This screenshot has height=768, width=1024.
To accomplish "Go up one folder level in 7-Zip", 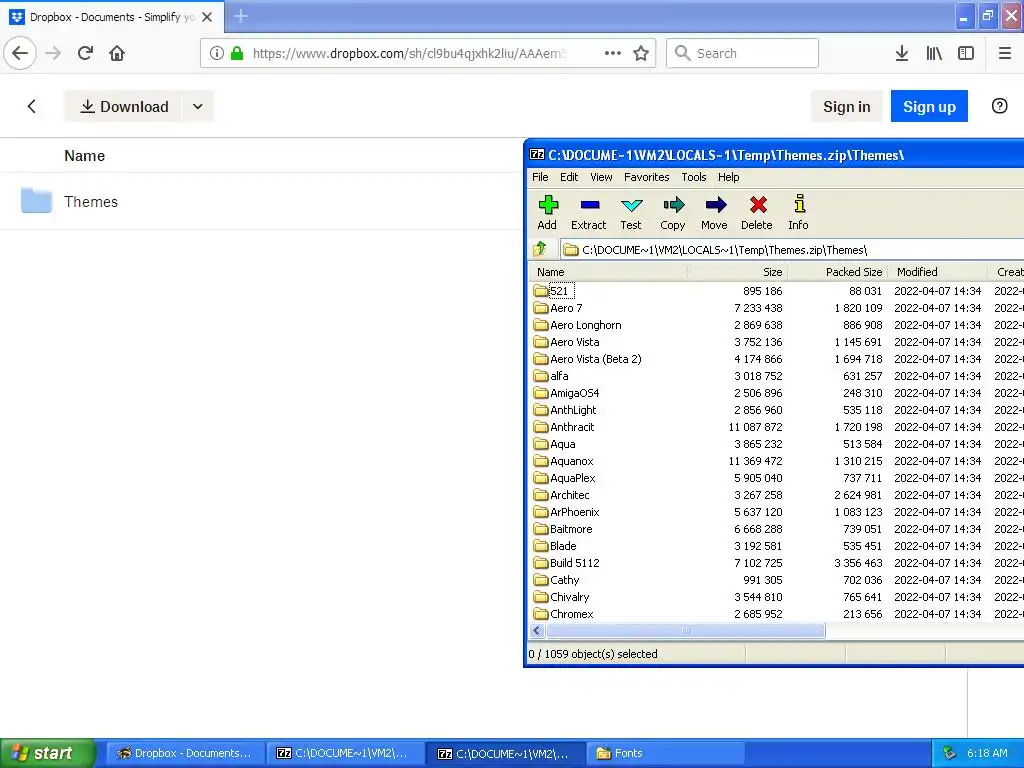I will (x=539, y=249).
